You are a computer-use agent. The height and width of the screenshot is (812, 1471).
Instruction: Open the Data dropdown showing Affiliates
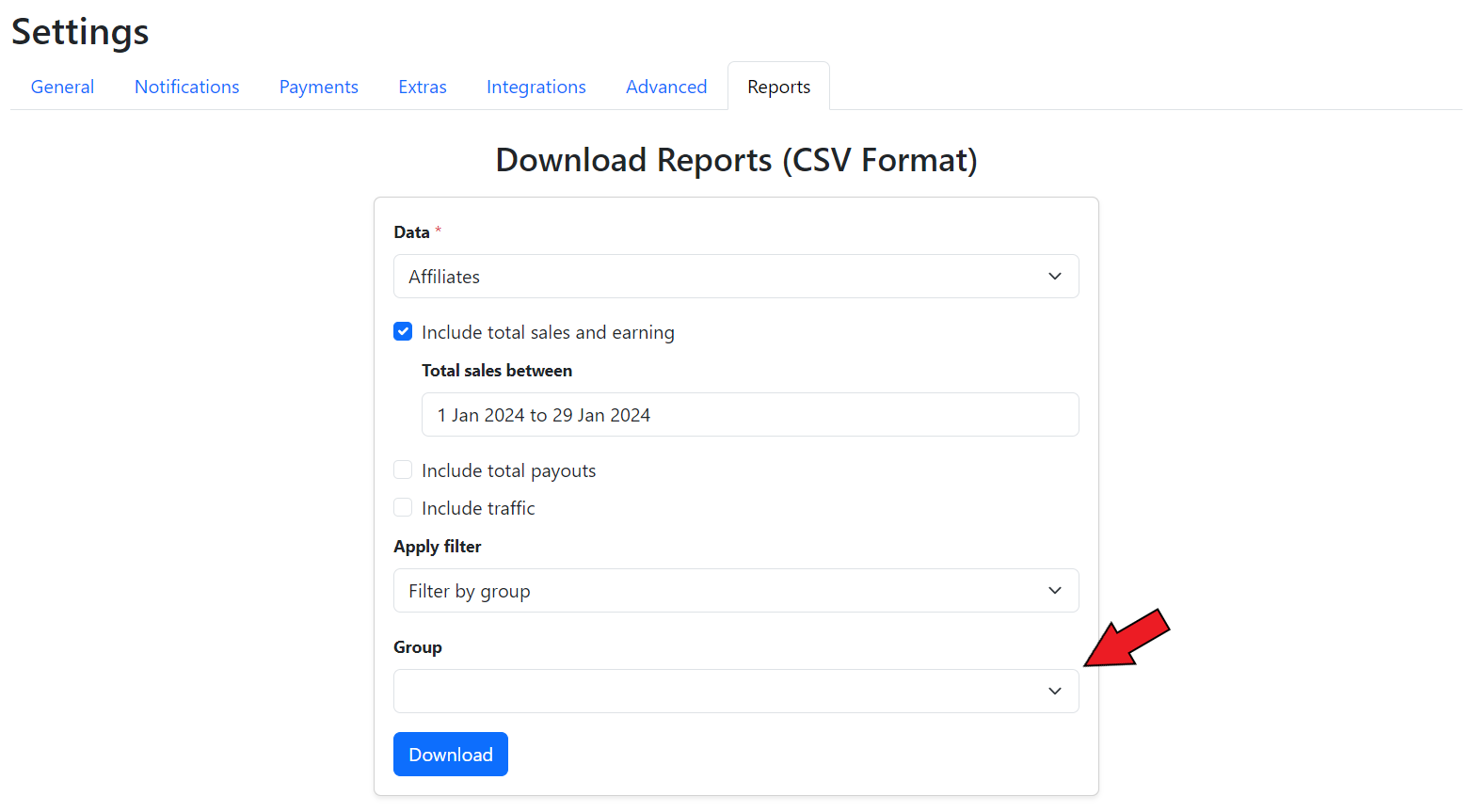tap(715, 277)
